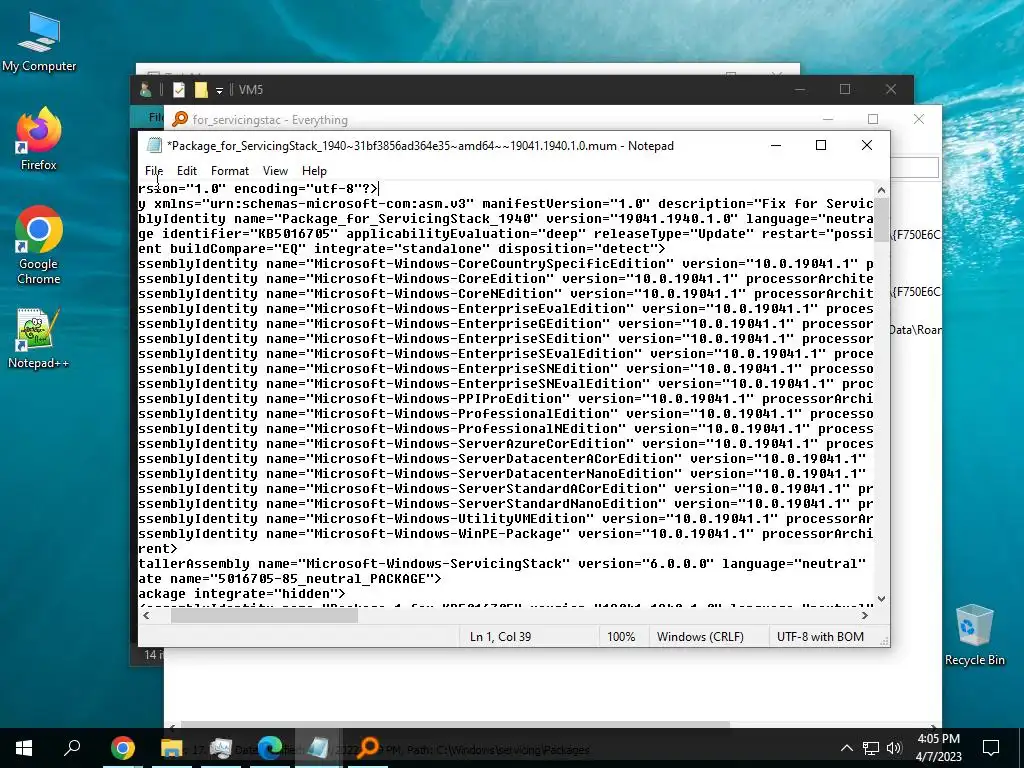This screenshot has height=768, width=1024.
Task: Open File Explorer from the taskbar
Action: (x=172, y=748)
